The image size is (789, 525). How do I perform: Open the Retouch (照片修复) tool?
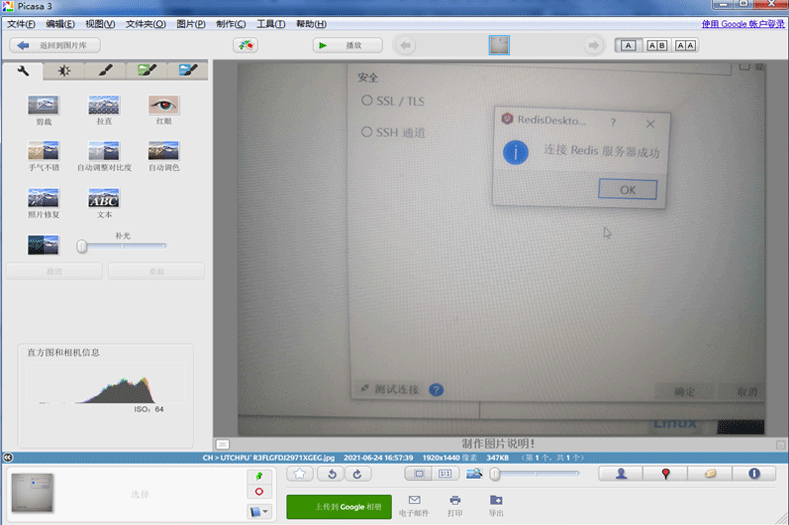pos(43,198)
